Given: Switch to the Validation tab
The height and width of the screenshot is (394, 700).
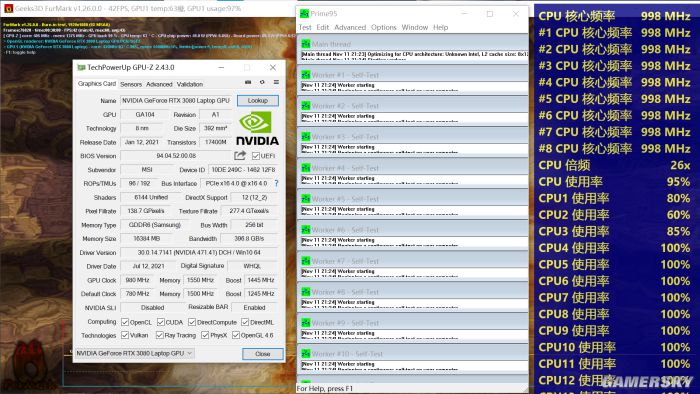Looking at the screenshot, I should tap(190, 84).
